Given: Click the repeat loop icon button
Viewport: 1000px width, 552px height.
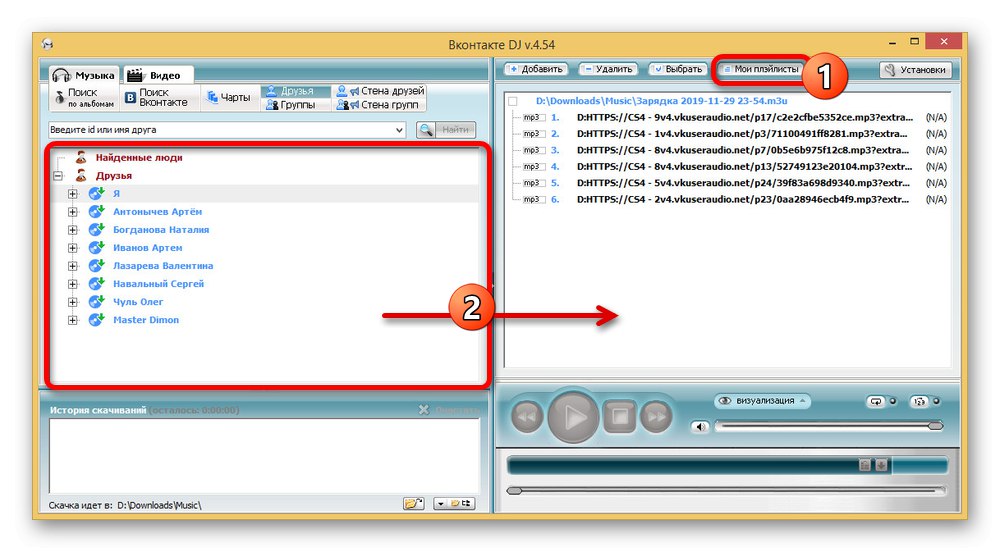Looking at the screenshot, I should 876,401.
